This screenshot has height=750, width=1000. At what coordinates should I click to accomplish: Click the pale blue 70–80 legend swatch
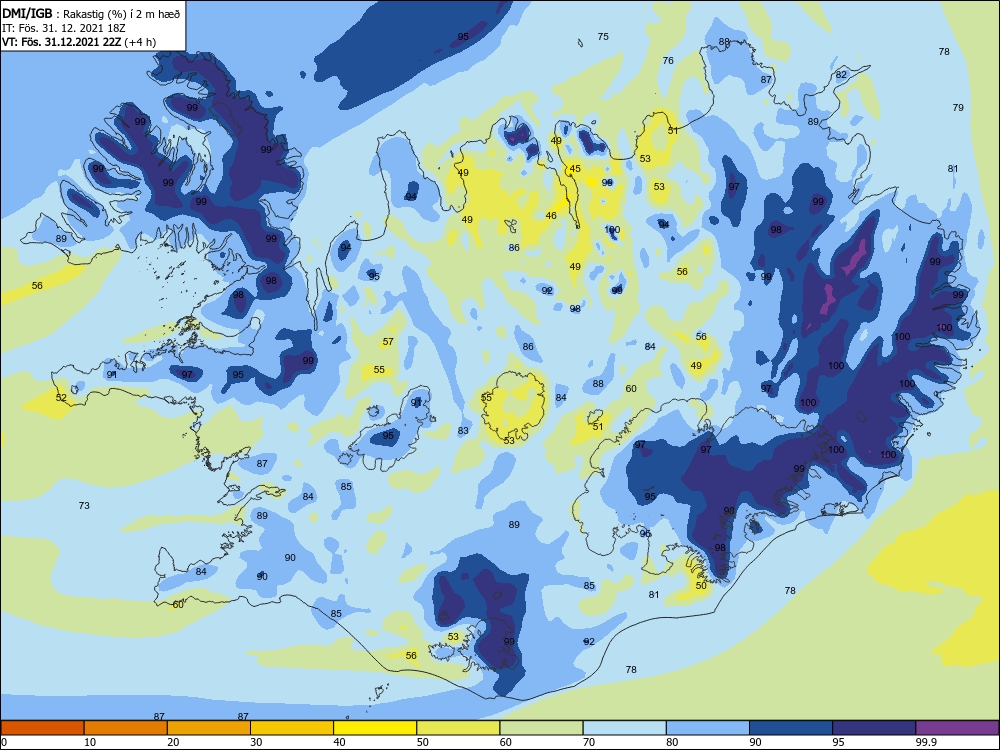[624, 728]
